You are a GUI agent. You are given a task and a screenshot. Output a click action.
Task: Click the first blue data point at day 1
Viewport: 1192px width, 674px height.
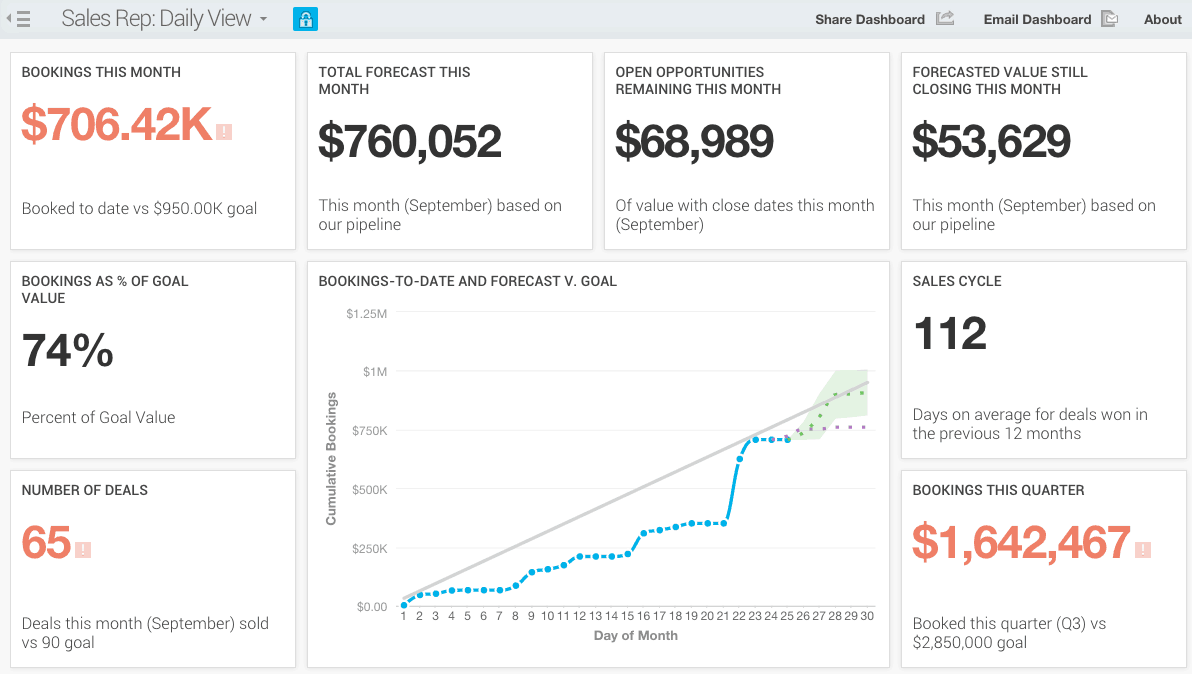(x=404, y=605)
